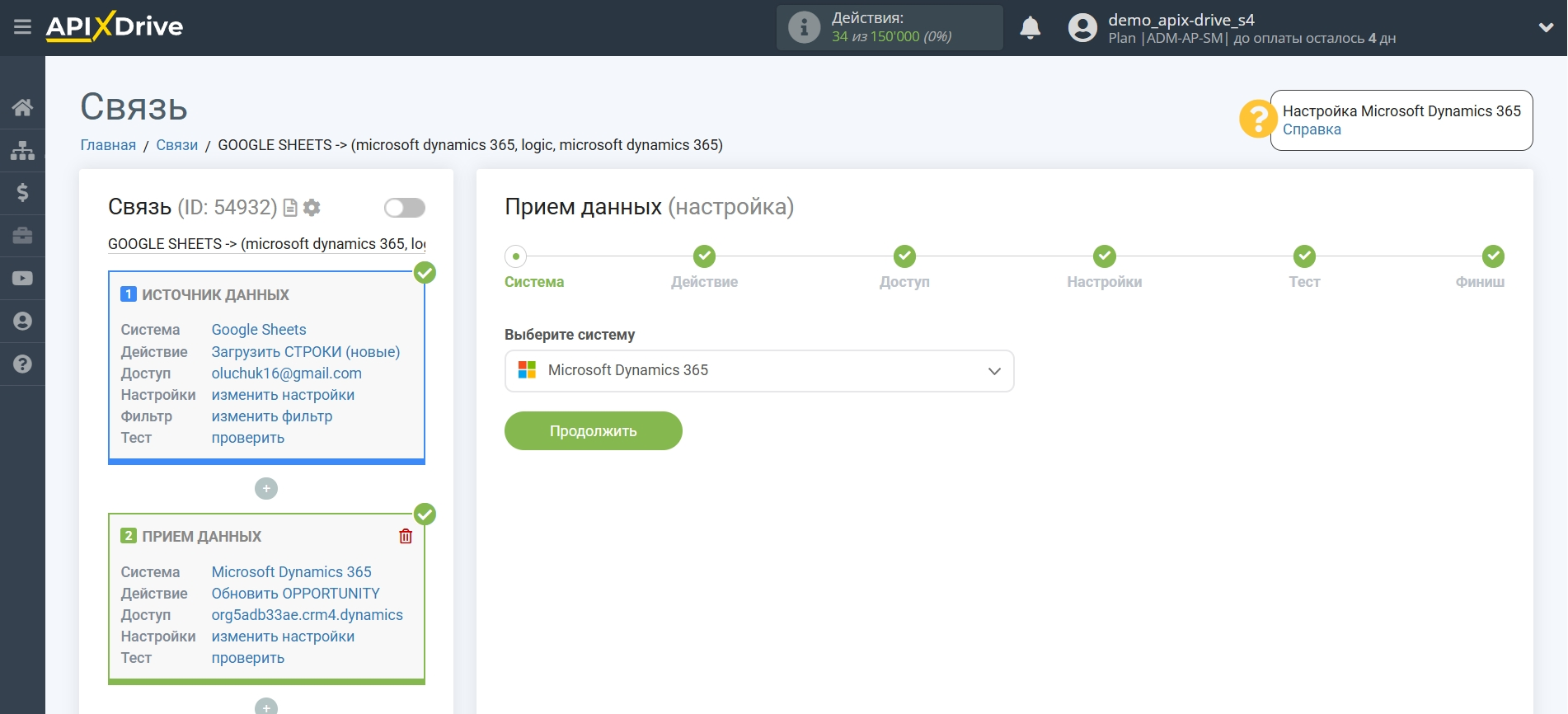Add a block between source and receiver

(266, 489)
